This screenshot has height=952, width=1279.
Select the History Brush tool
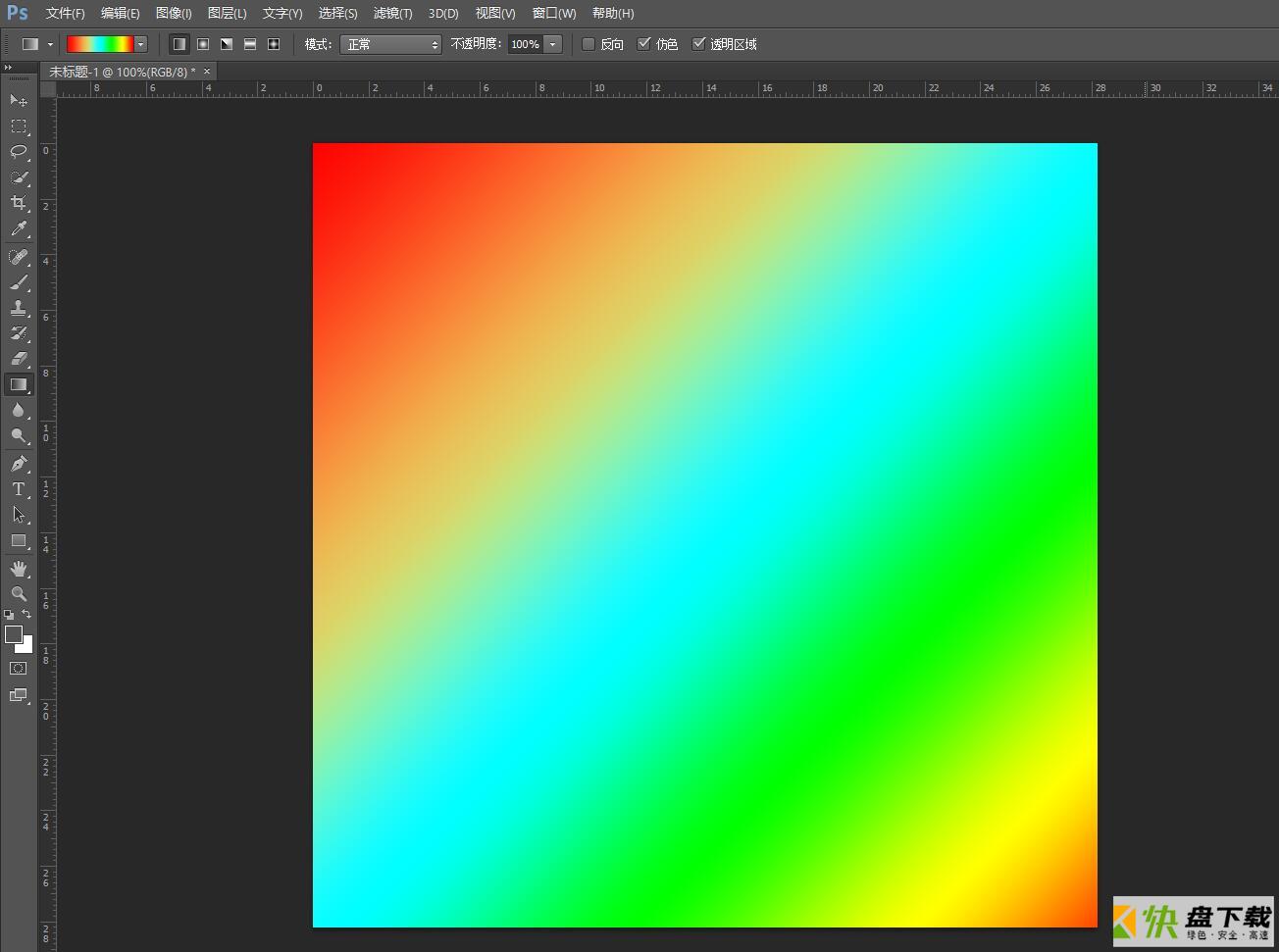[19, 333]
